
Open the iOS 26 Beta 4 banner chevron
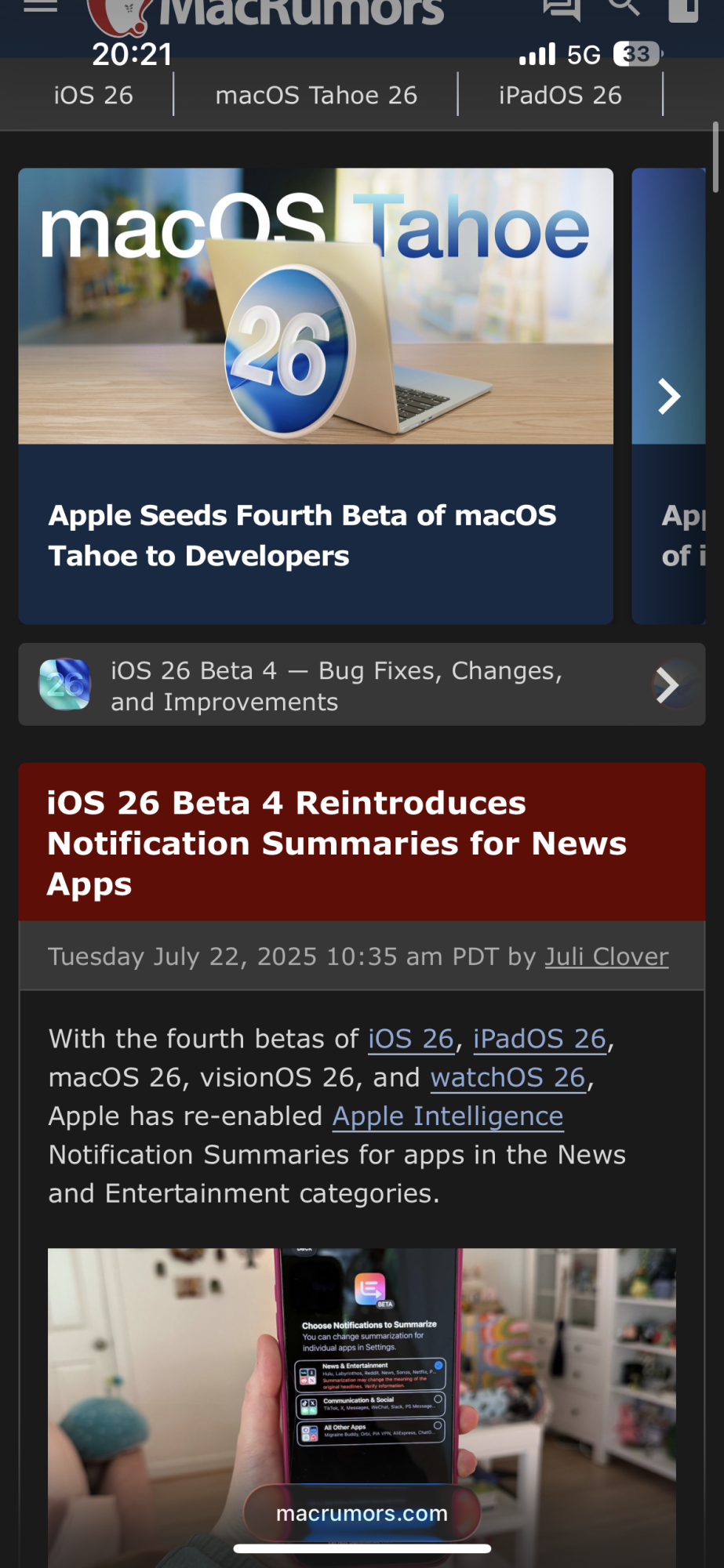(668, 685)
